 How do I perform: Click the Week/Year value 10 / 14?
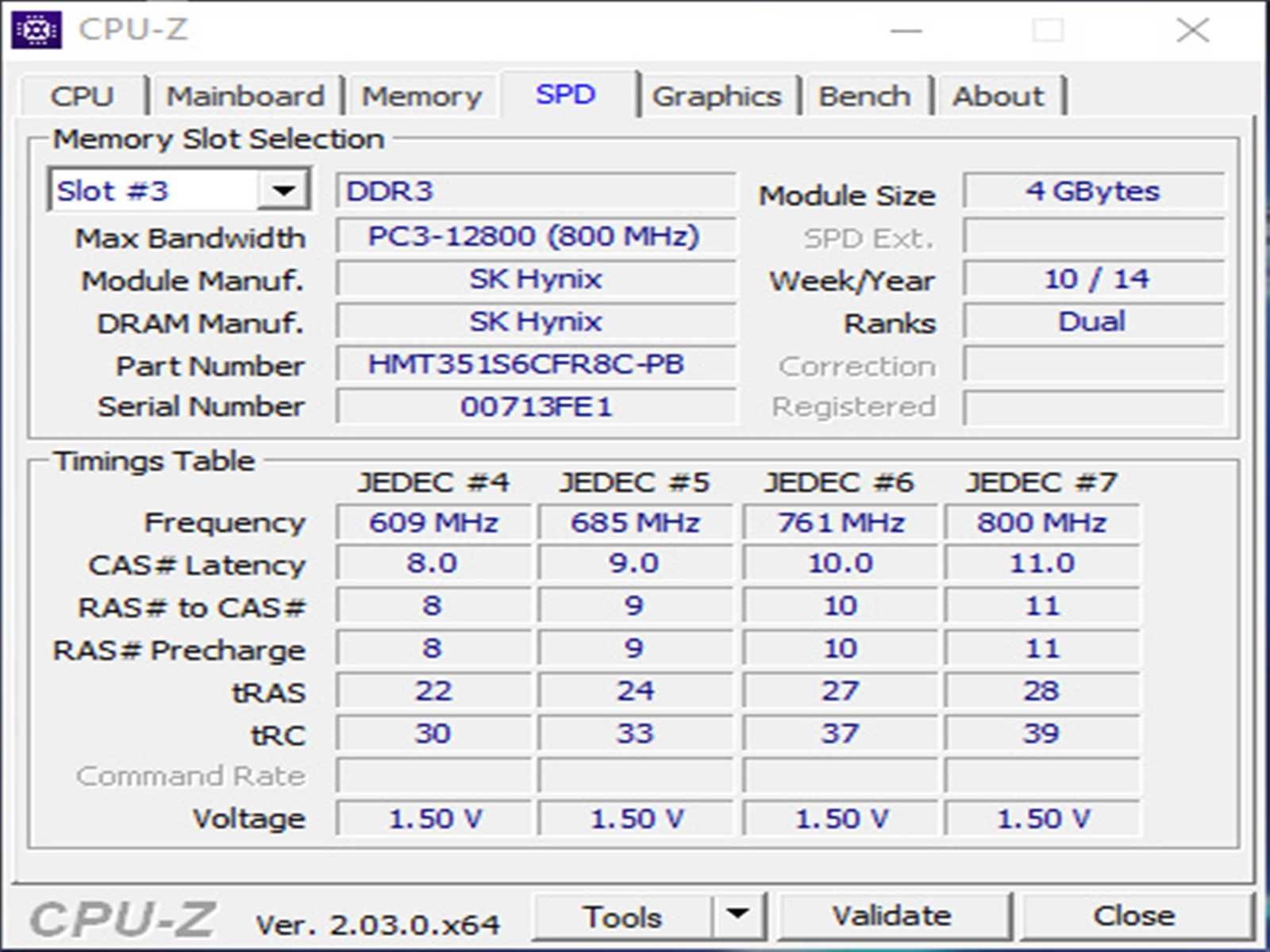1094,278
